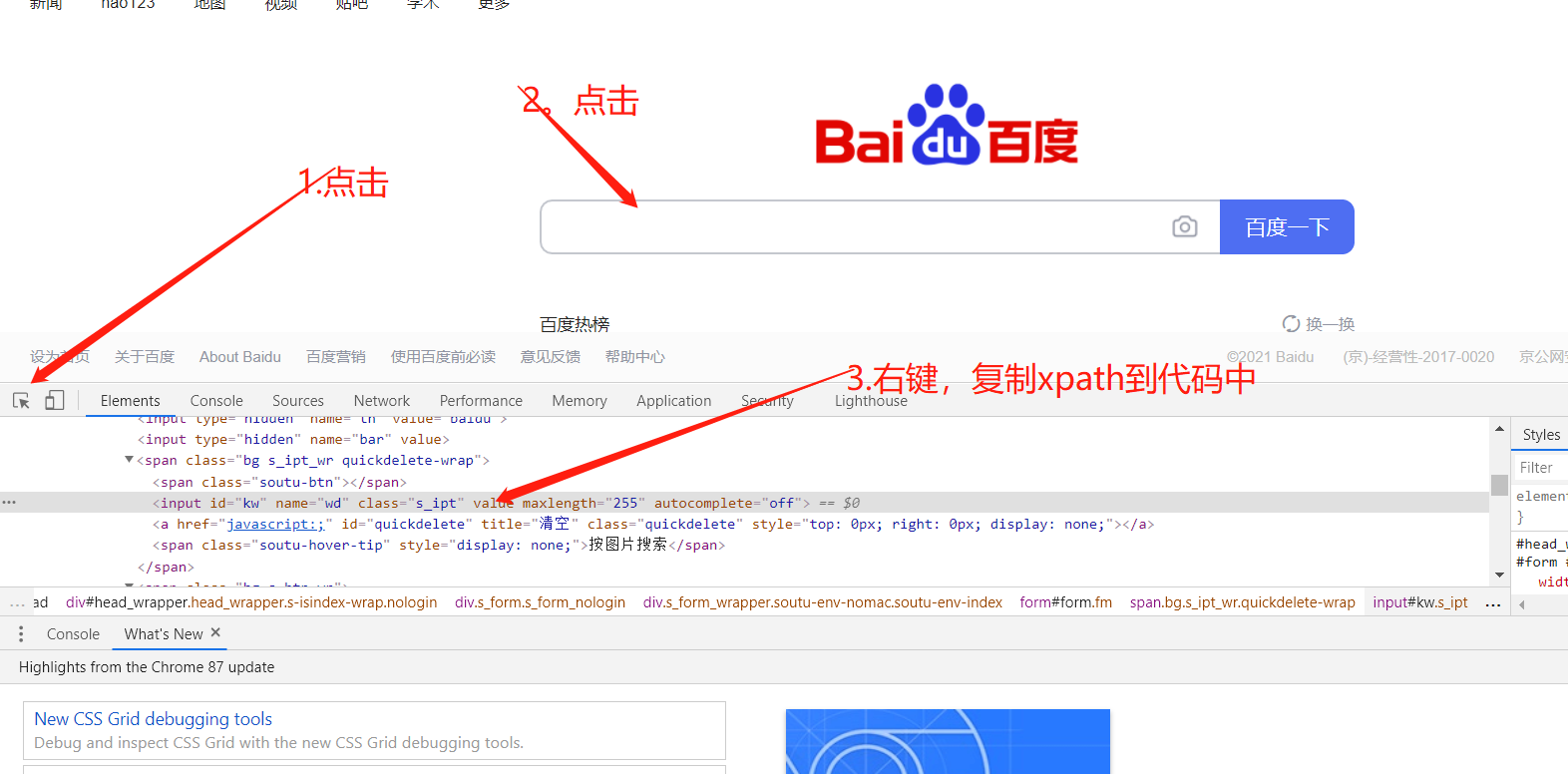Switch to the Console tab in DevTools
1568x774 pixels.
(x=216, y=400)
